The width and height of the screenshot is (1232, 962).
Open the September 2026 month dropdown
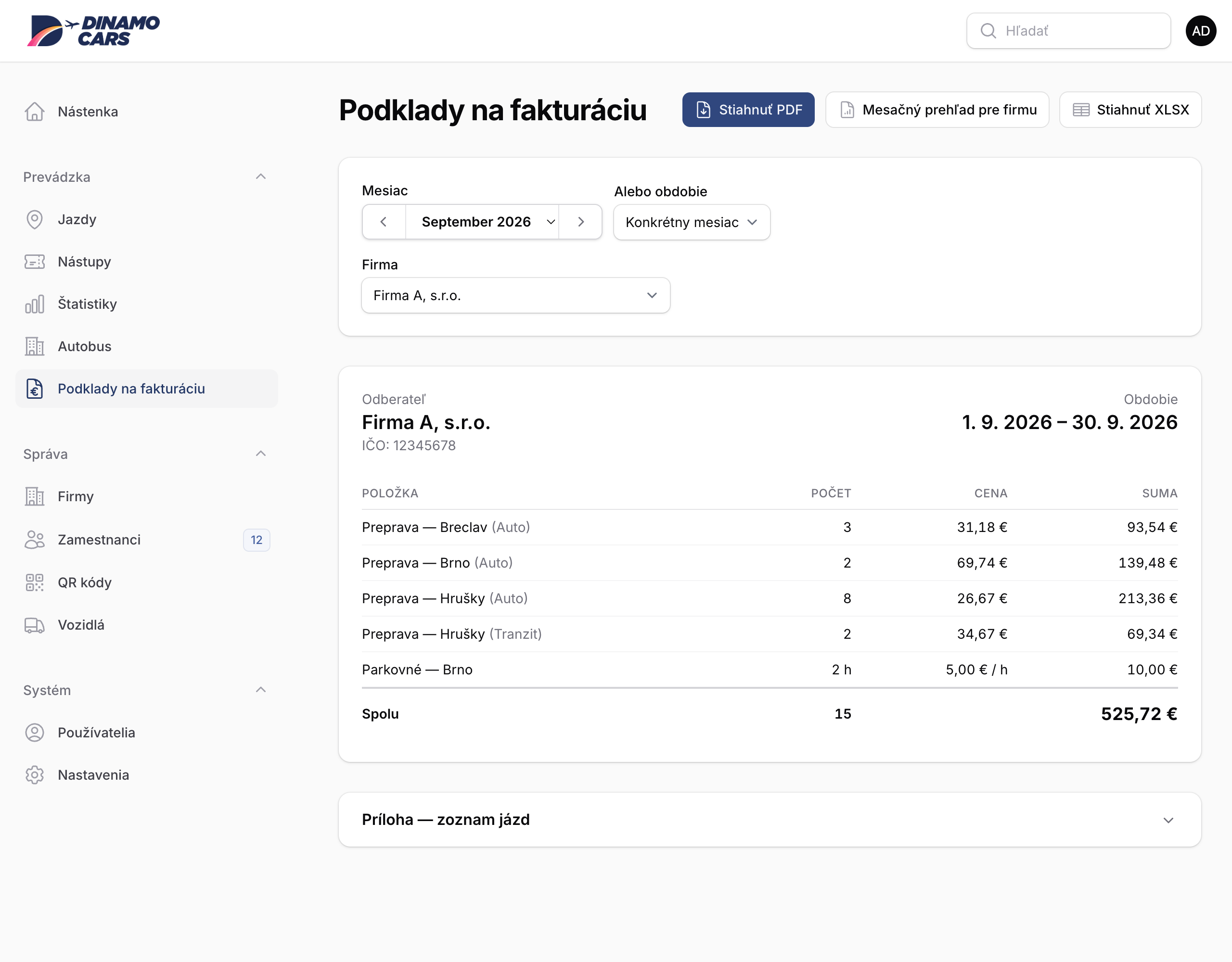pyautogui.click(x=482, y=222)
